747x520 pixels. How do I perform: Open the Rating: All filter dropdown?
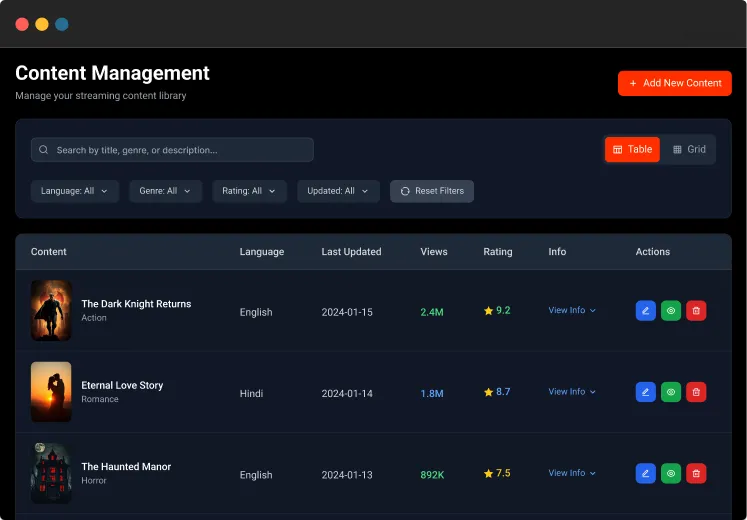click(x=249, y=191)
